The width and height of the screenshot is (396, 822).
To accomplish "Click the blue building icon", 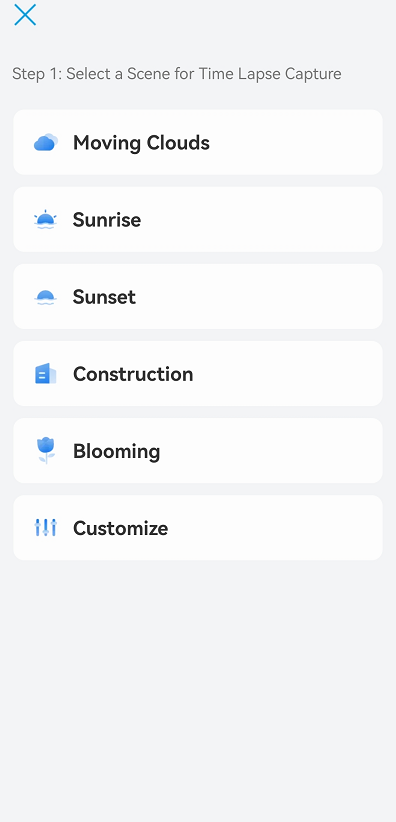I will (46, 374).
